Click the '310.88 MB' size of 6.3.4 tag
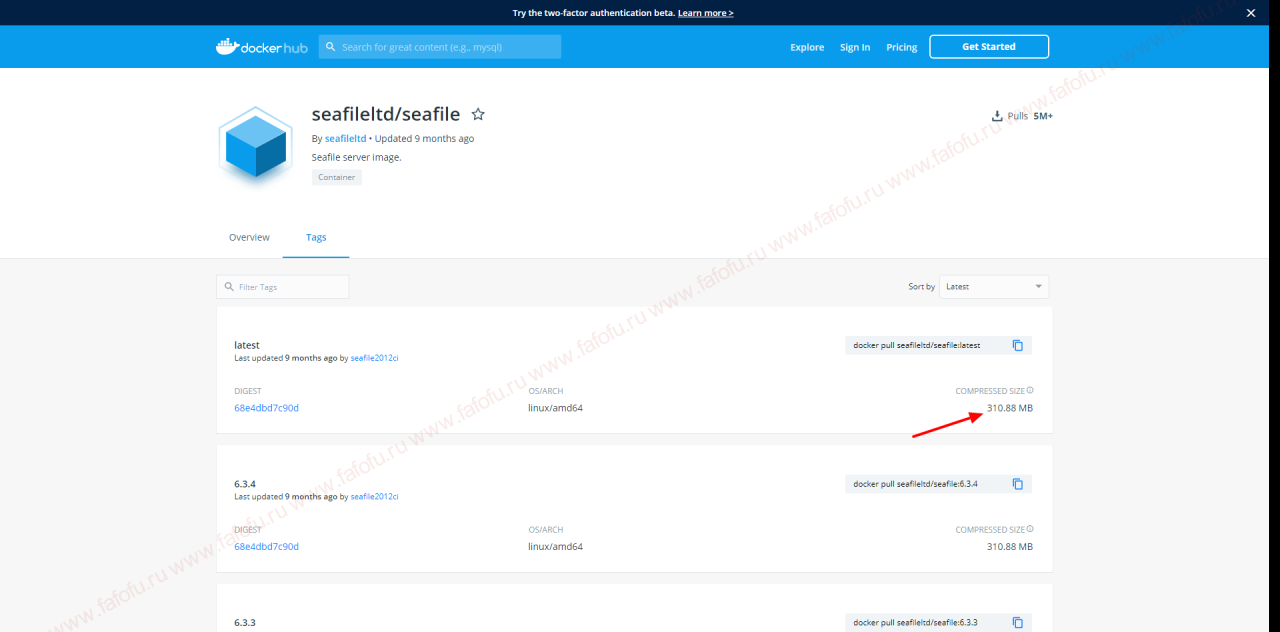Image resolution: width=1280 pixels, height=632 pixels. [1010, 547]
